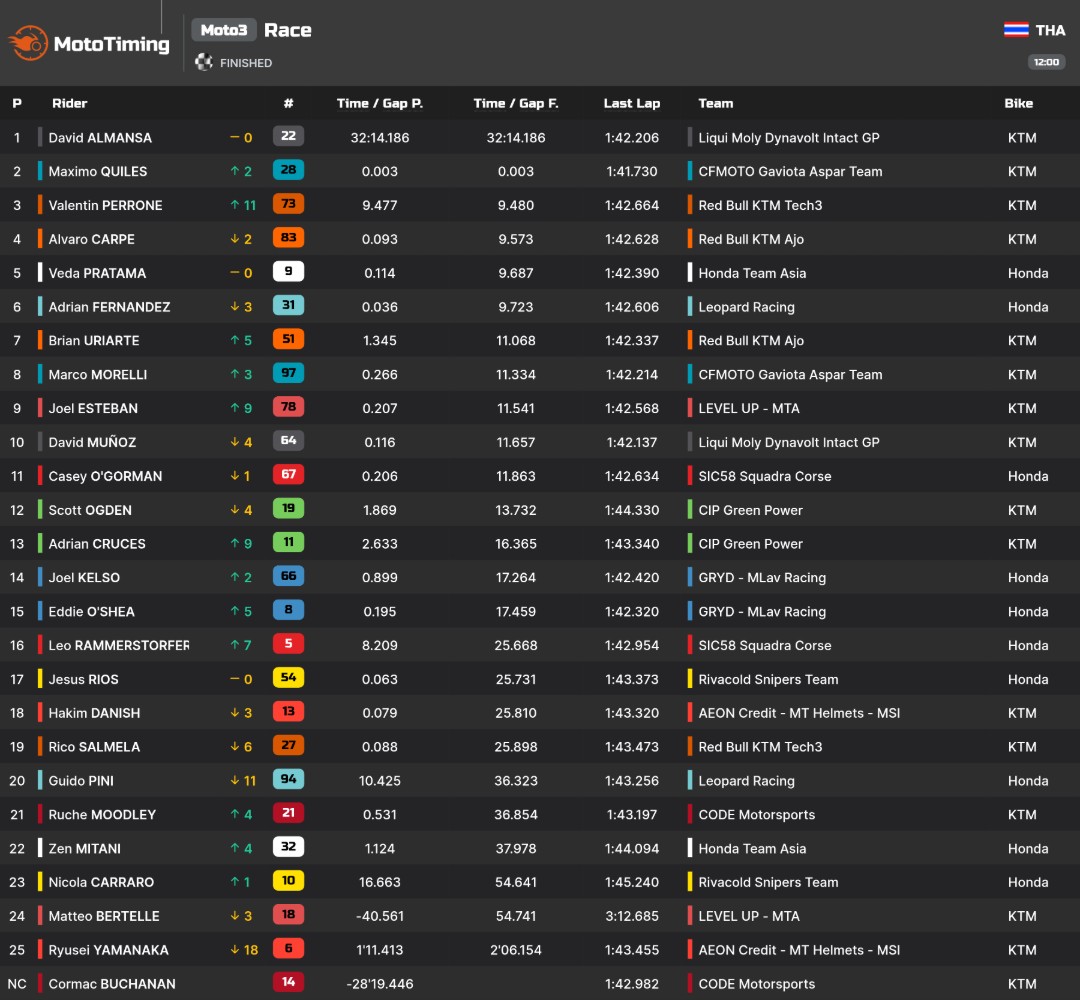
Task: Click team CODE Motorsports in Buchanan row
Action: click(756, 984)
